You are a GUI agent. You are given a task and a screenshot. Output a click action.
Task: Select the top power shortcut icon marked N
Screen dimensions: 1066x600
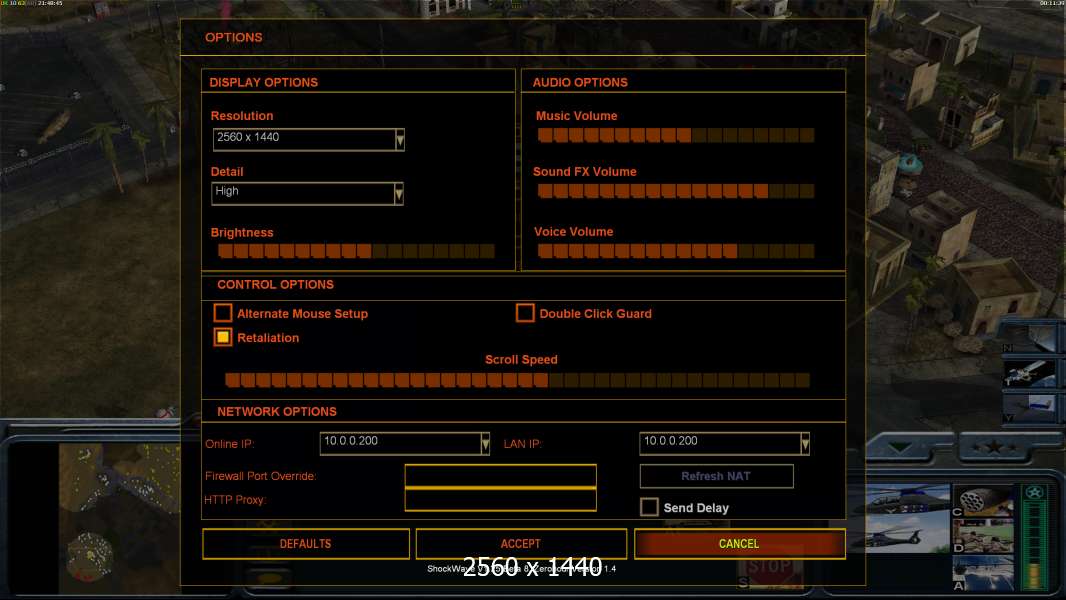tap(1029, 338)
